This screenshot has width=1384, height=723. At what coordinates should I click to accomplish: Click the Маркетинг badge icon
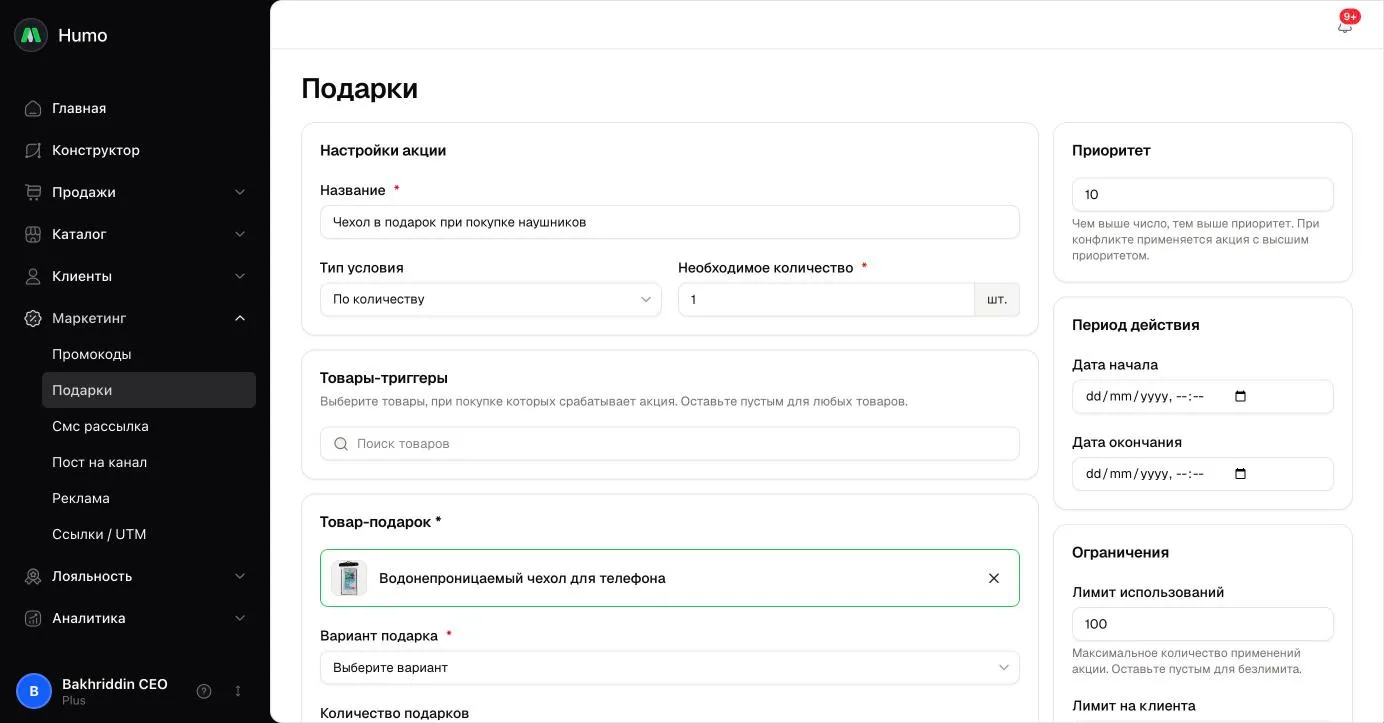point(33,318)
